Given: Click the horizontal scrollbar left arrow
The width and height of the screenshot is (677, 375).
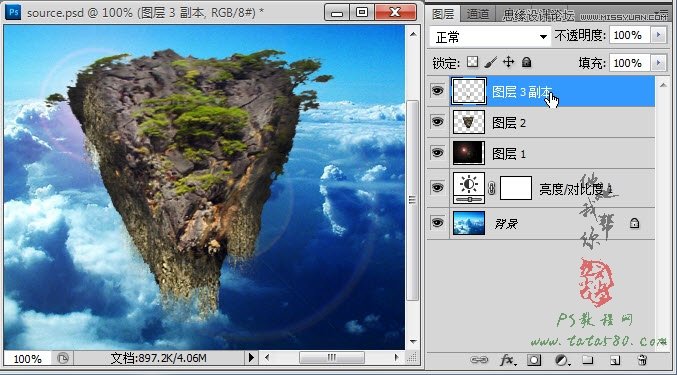Looking at the screenshot, I should click(x=267, y=357).
